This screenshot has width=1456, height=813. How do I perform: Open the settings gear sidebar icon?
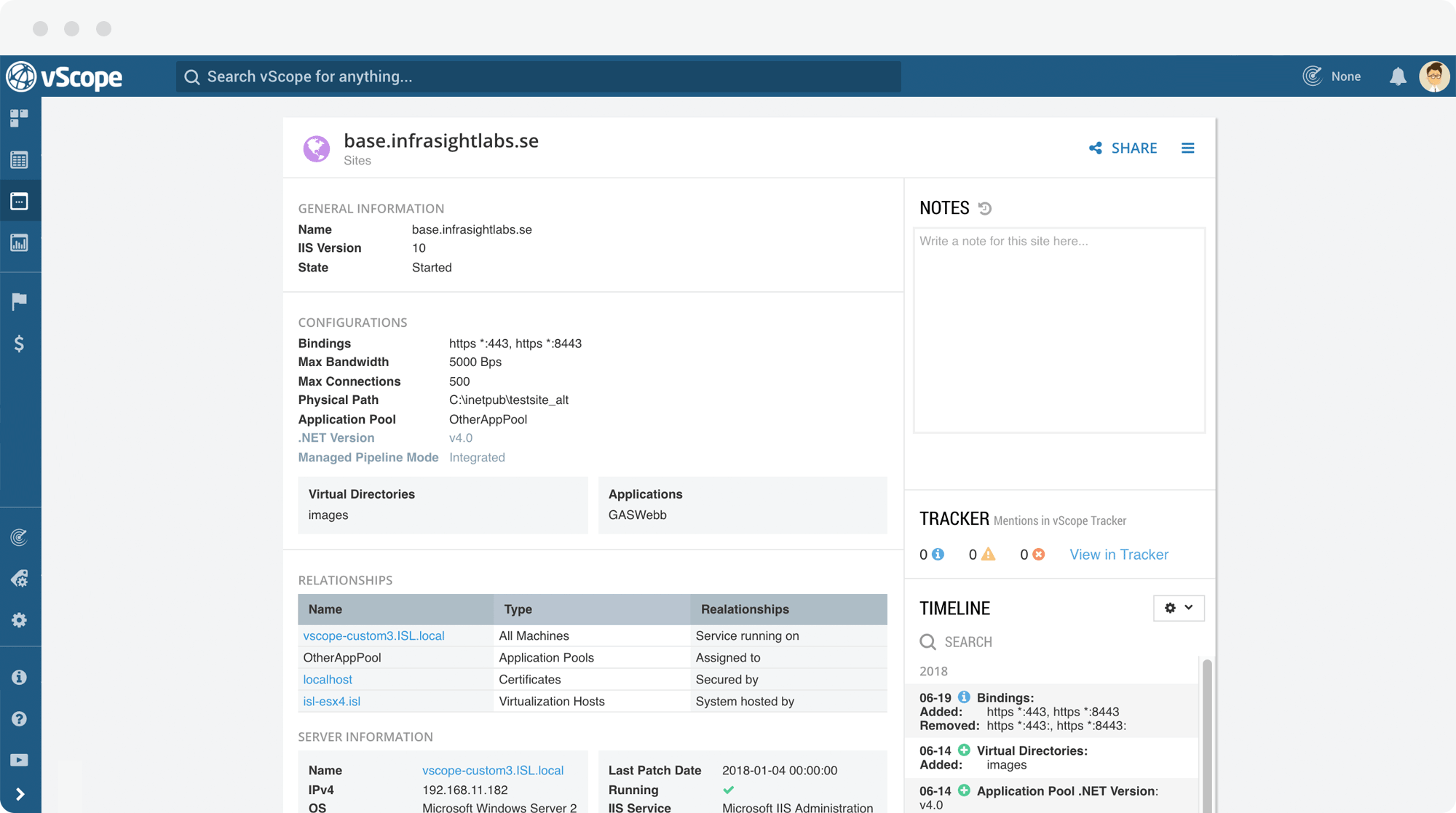20,620
